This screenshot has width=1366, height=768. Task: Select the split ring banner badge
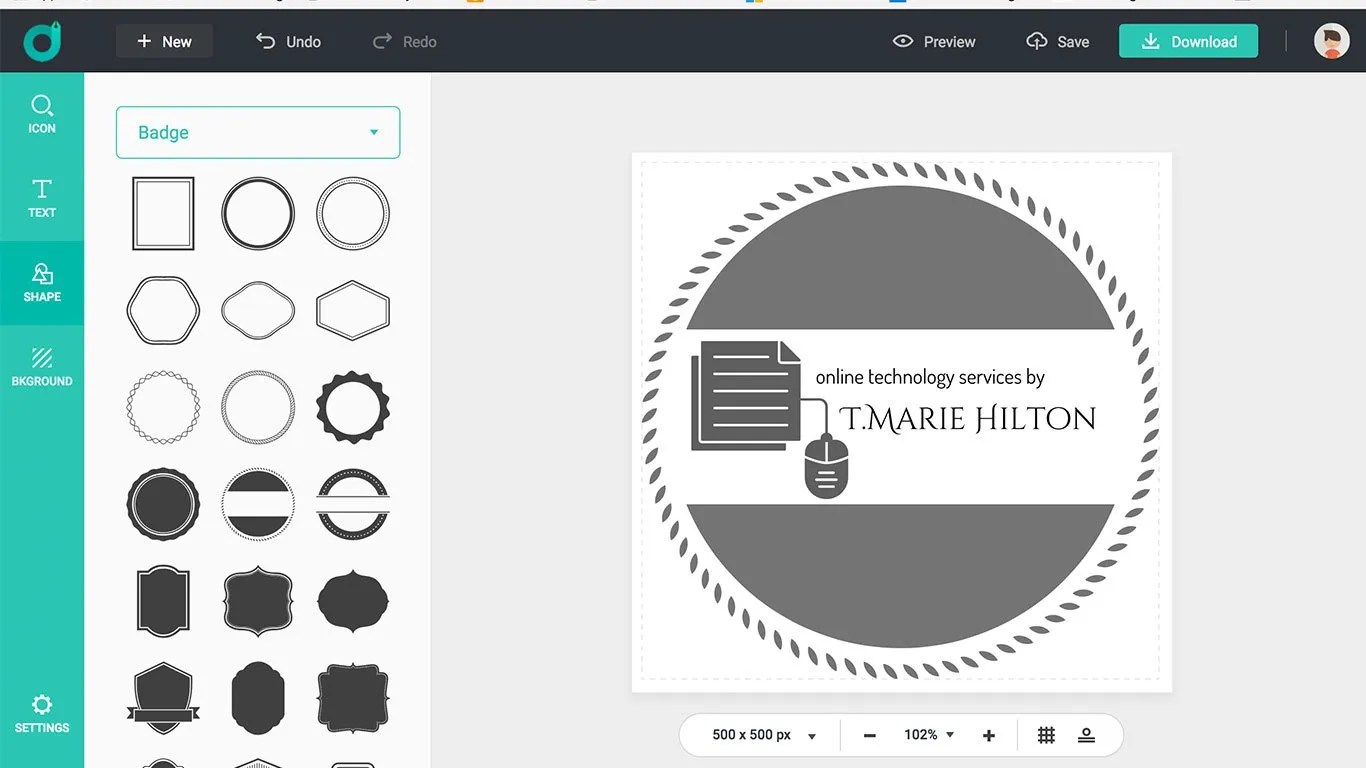pos(353,504)
